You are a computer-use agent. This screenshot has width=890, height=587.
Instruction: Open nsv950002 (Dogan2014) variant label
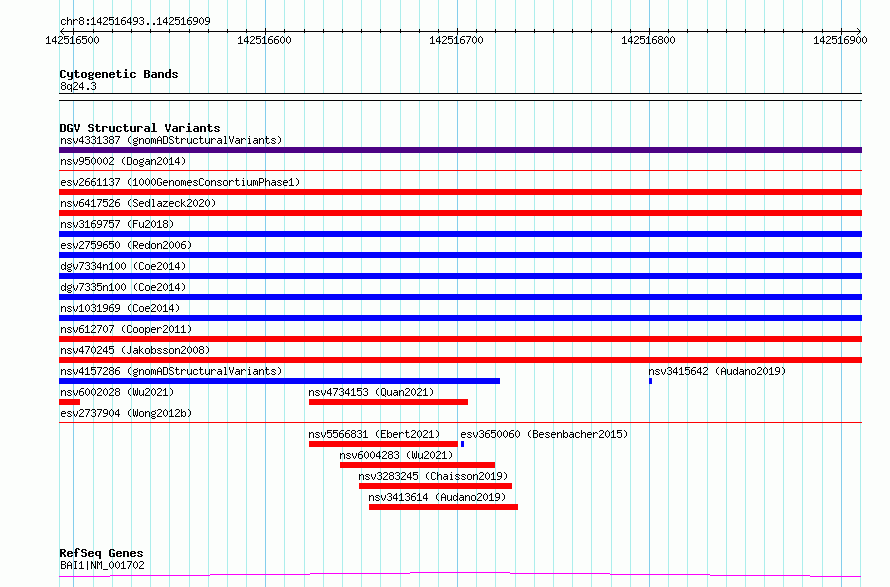click(x=123, y=161)
